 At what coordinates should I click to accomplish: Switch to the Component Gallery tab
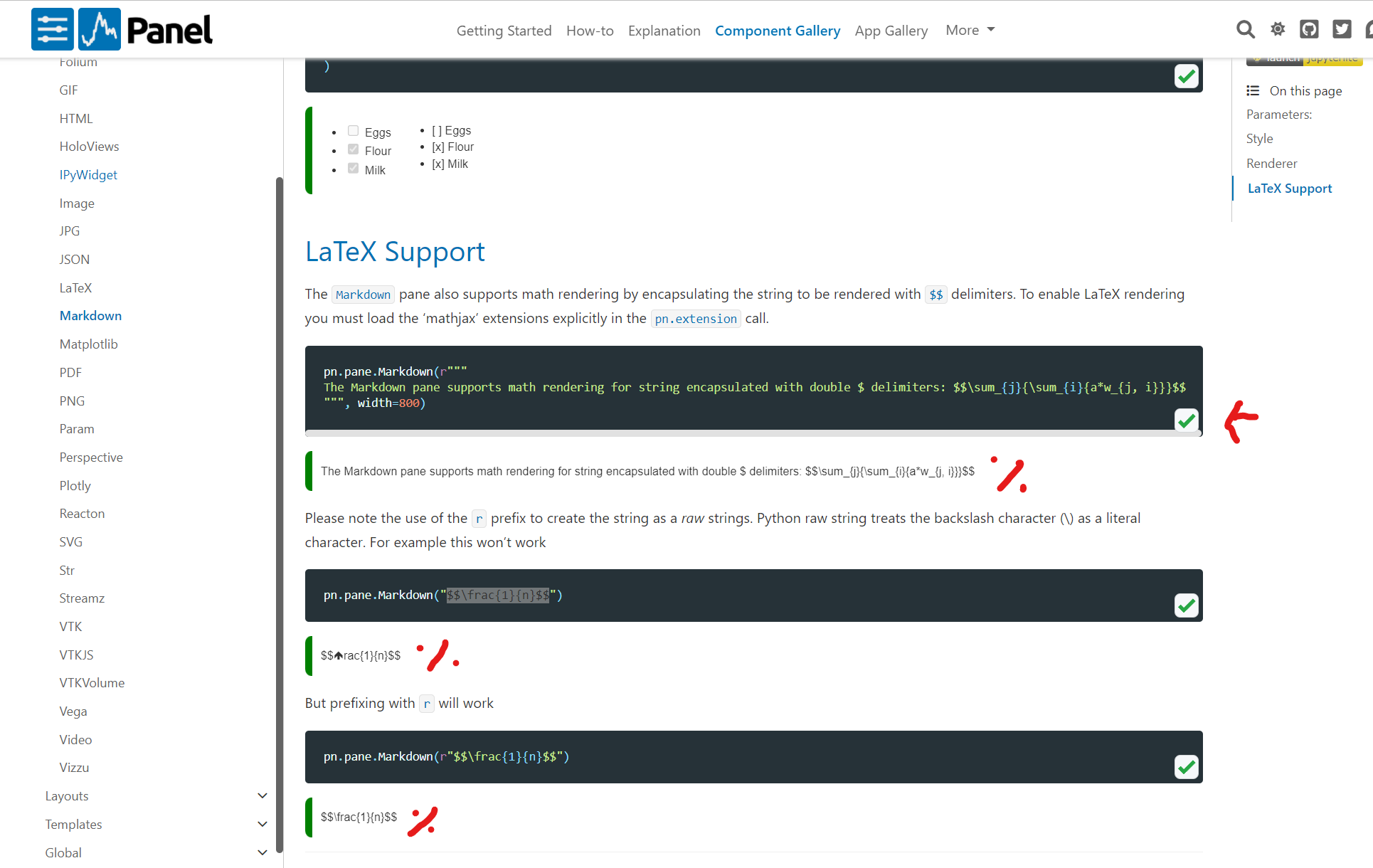(x=778, y=30)
